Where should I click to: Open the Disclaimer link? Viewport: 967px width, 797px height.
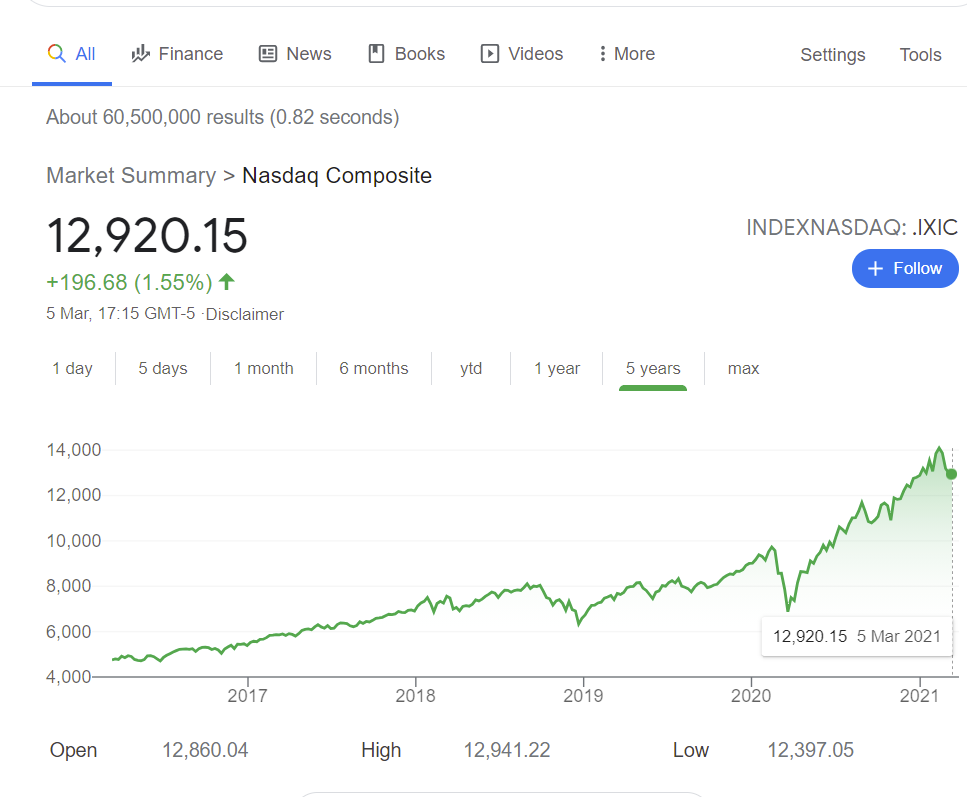245,314
